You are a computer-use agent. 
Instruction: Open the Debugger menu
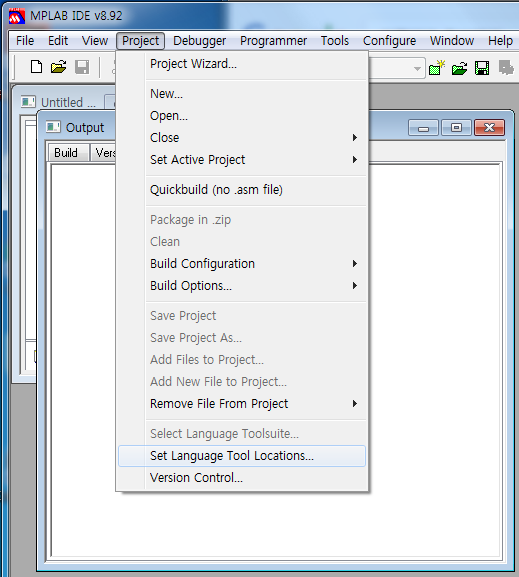200,40
